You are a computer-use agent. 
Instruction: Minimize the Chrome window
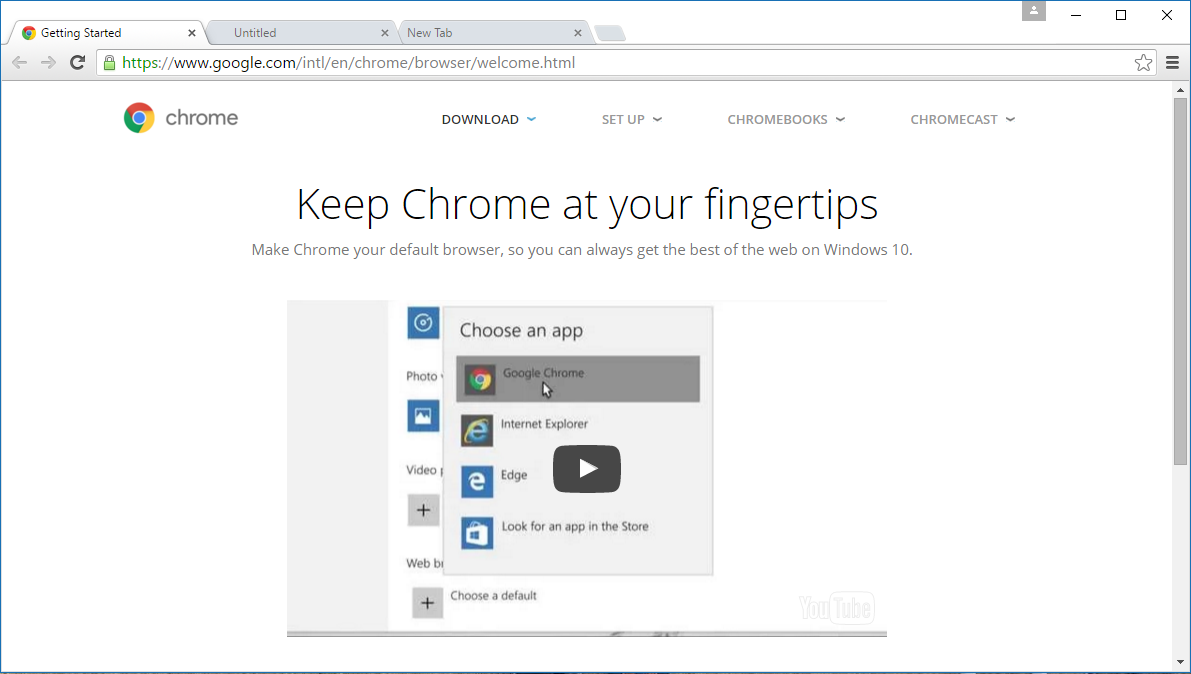[1076, 15]
